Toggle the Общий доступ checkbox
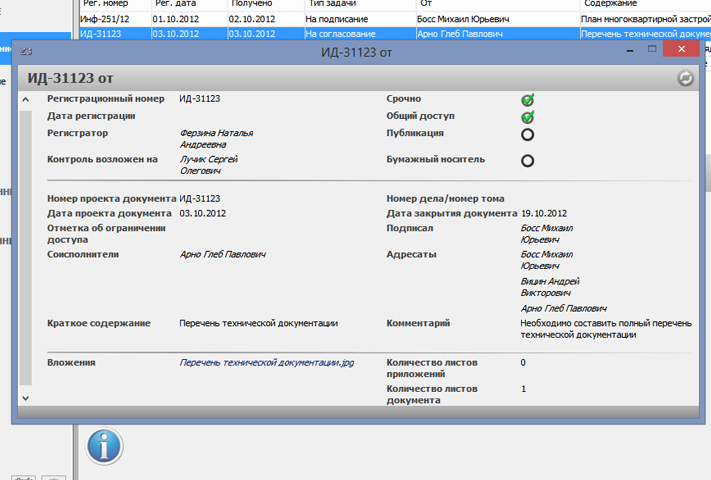711x480 pixels. click(527, 117)
